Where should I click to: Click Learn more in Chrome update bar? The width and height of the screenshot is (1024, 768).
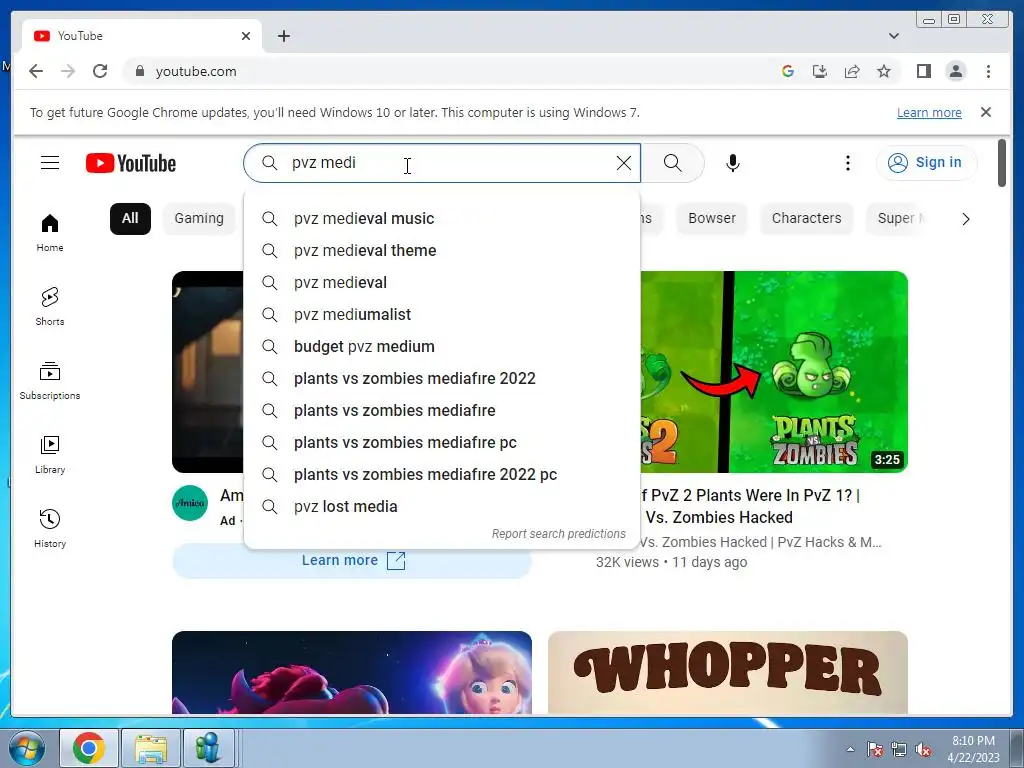(929, 112)
